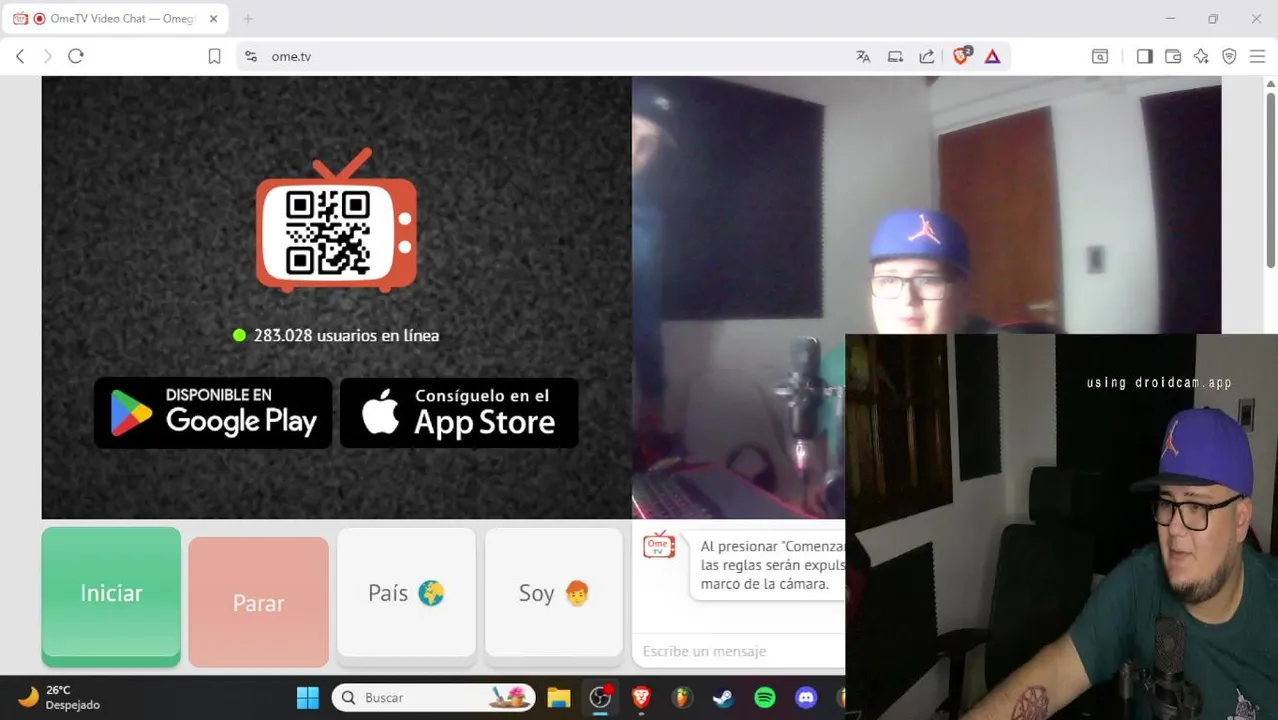This screenshot has height=720, width=1278.
Task: Click the Escribe un mensaje input field
Action: click(740, 651)
